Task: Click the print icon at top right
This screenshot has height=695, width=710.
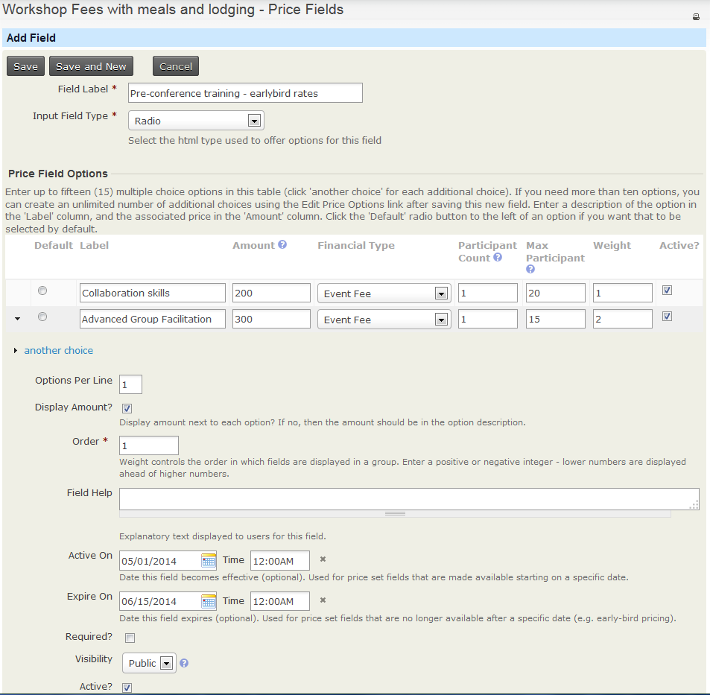Action: pos(696,17)
